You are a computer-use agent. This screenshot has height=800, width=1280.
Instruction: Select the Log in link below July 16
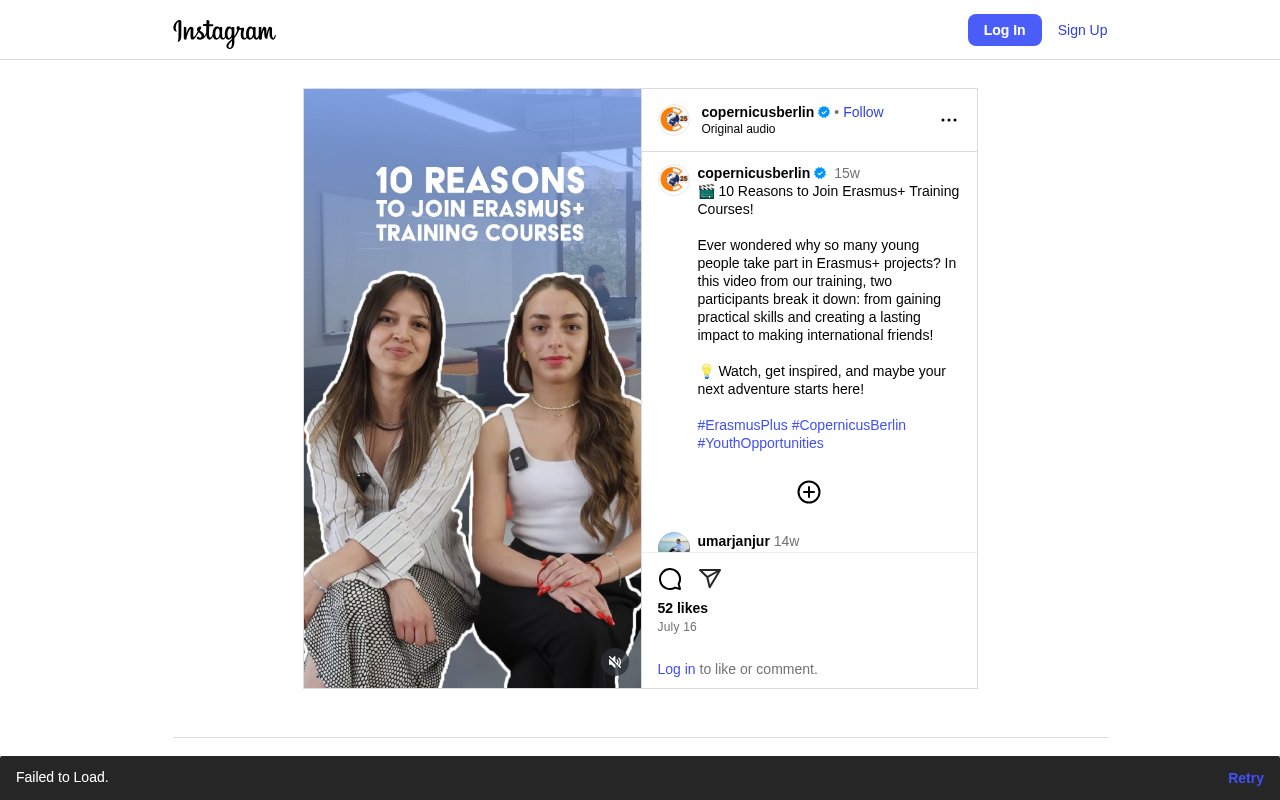click(x=676, y=669)
